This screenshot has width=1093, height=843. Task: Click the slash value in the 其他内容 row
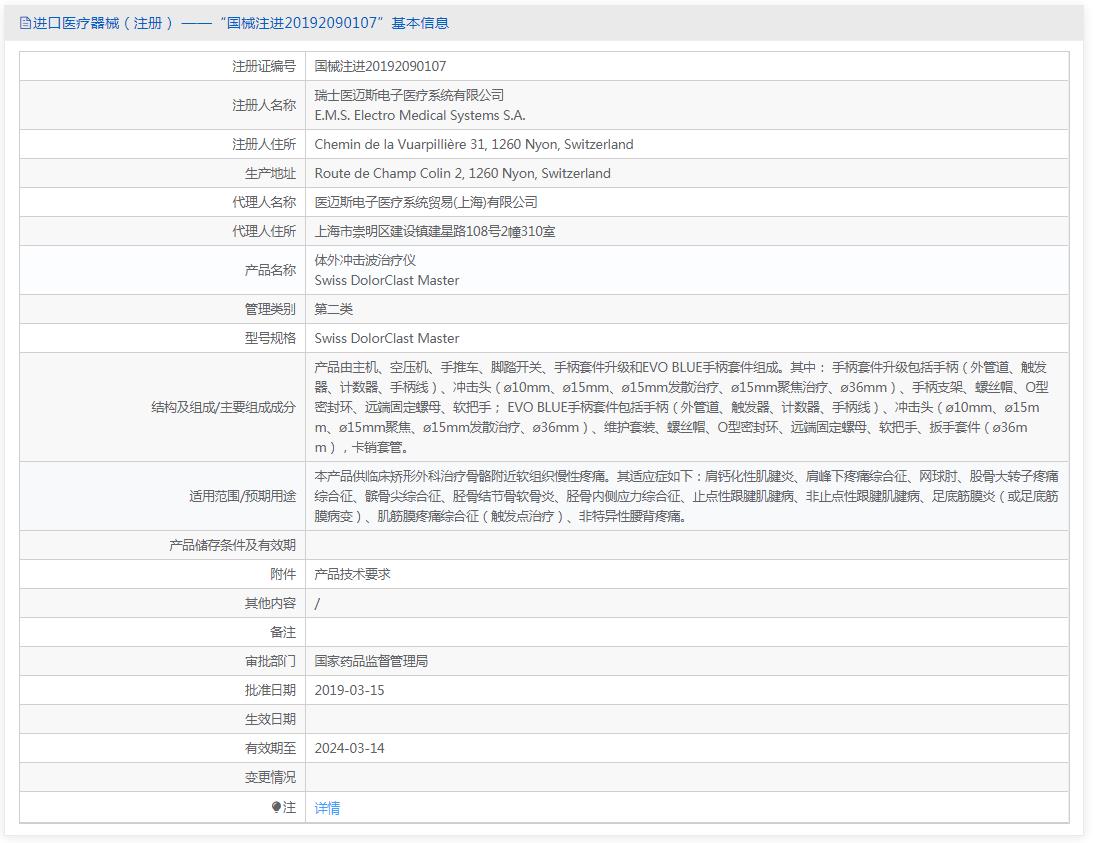click(x=317, y=603)
